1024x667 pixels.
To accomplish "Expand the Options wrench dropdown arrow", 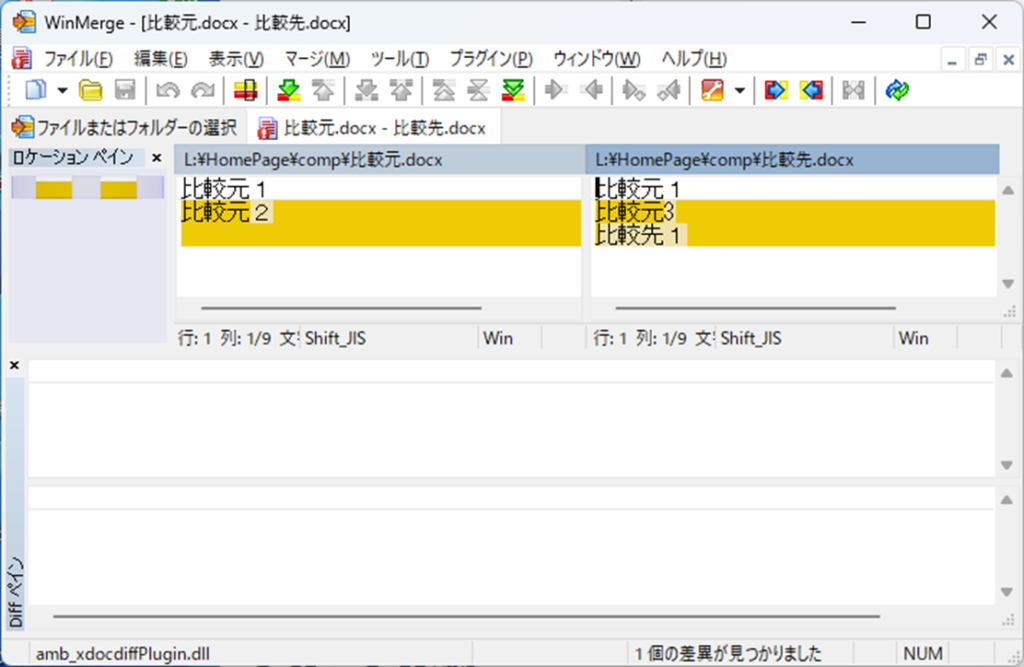I will (740, 91).
